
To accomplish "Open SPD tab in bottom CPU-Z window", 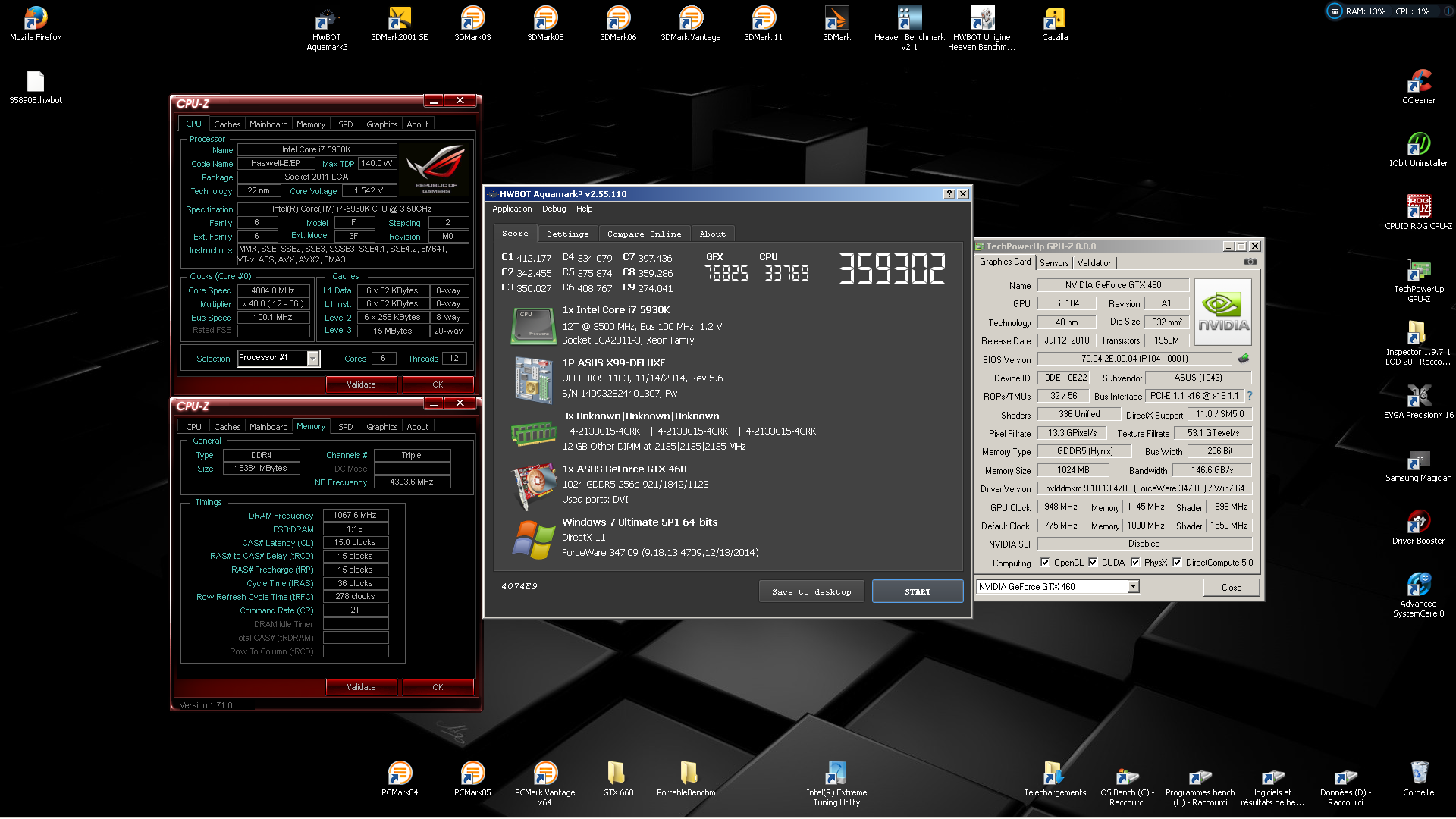I will 346,427.
